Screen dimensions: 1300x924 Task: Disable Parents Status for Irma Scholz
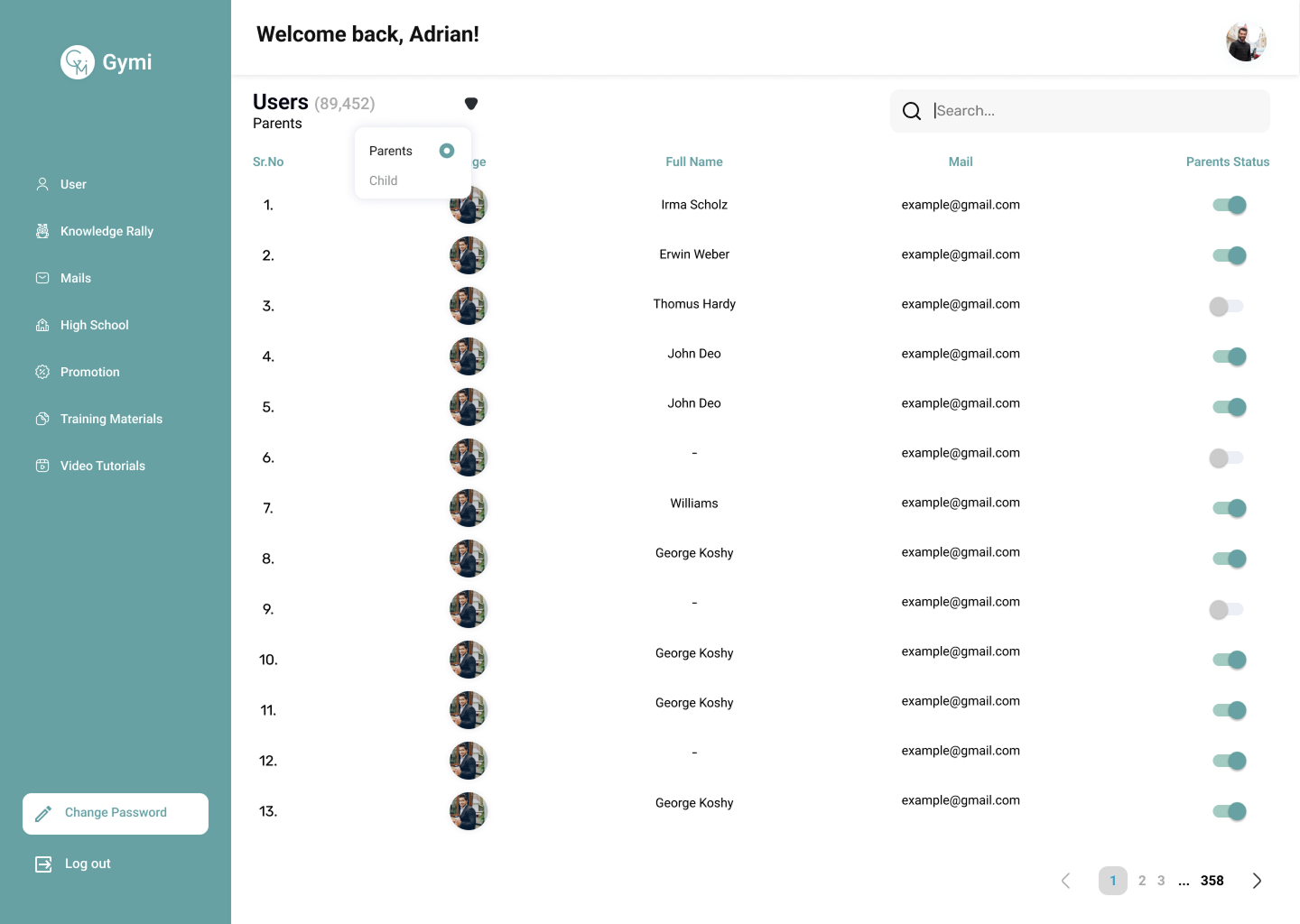1226,205
